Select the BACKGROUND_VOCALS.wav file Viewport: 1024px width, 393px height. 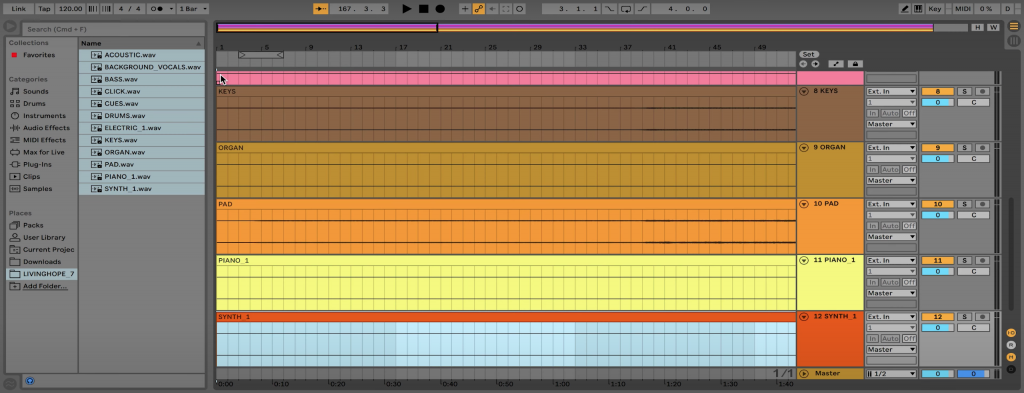click(142, 67)
